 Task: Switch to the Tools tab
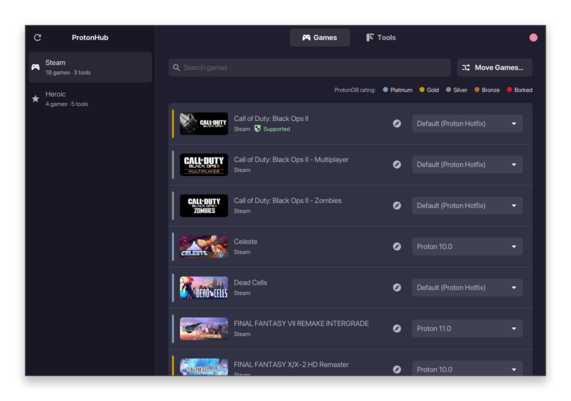tap(381, 38)
